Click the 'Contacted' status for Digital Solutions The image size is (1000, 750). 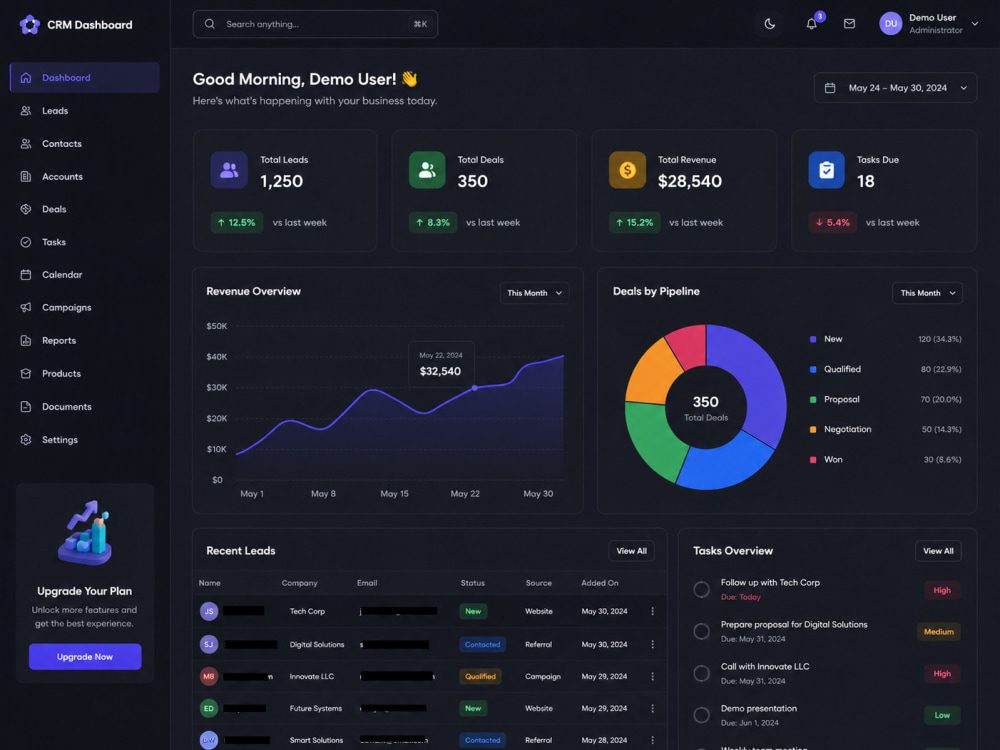(482, 644)
